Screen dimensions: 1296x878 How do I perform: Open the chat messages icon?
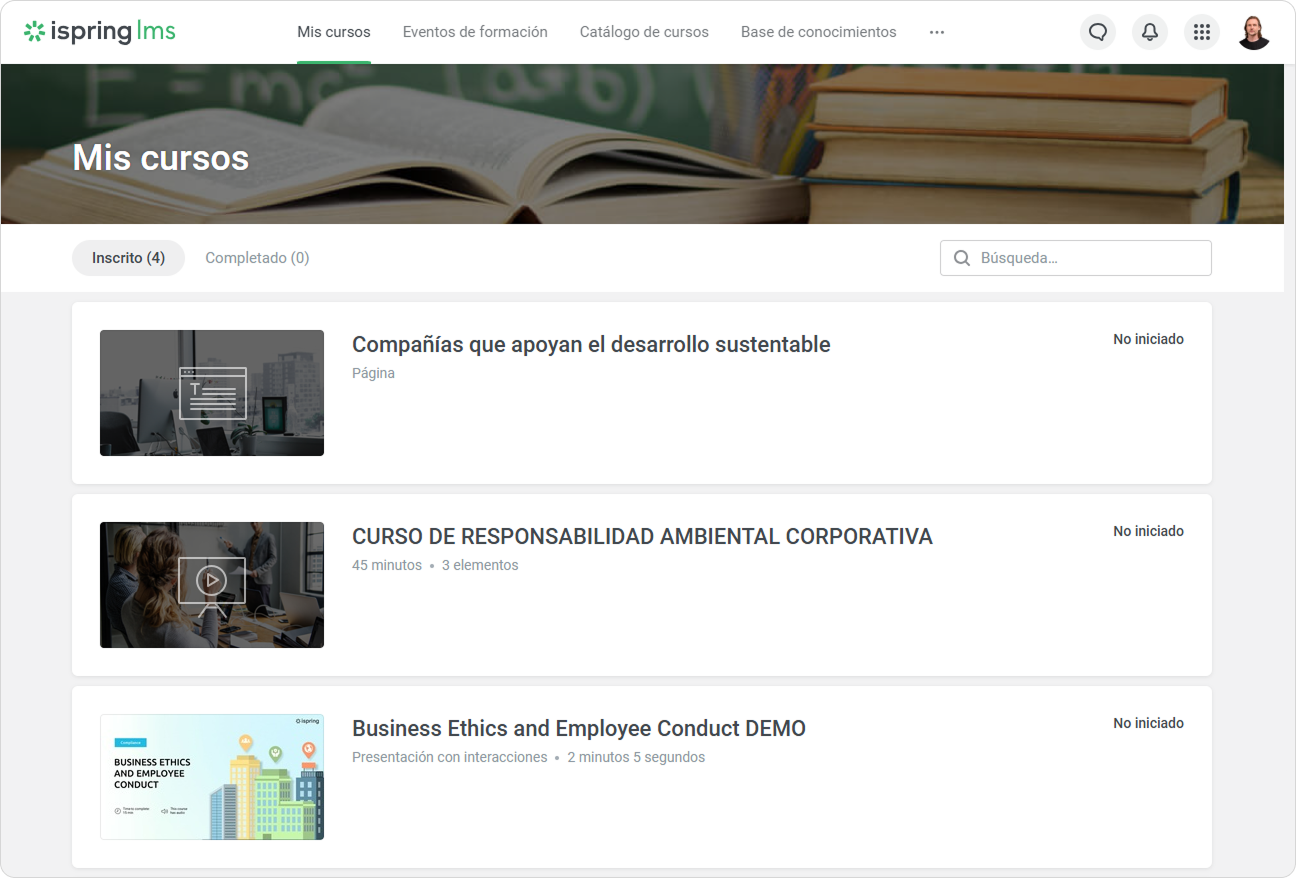[1098, 32]
